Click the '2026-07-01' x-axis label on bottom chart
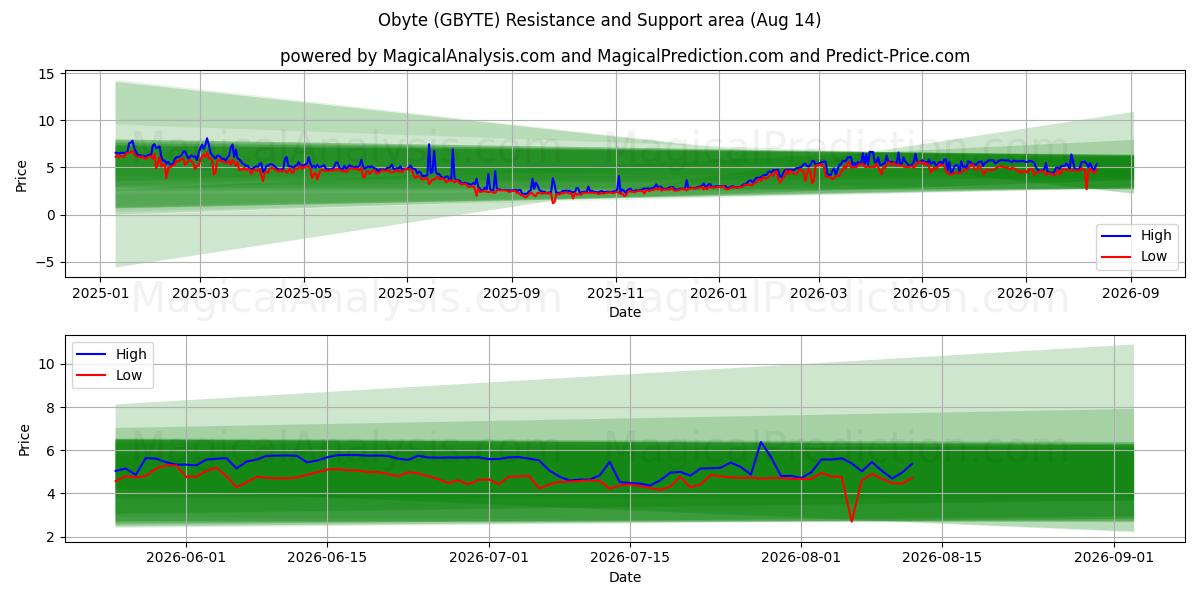The image size is (1200, 600). [x=489, y=559]
